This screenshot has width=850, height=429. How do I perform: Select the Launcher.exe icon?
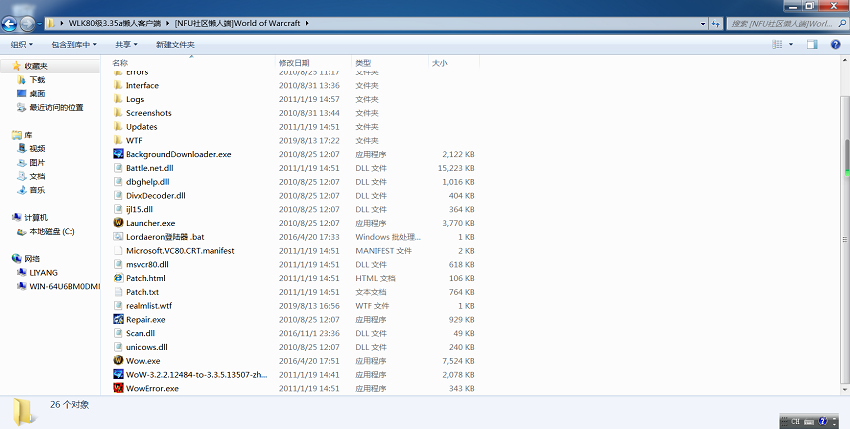coord(118,223)
